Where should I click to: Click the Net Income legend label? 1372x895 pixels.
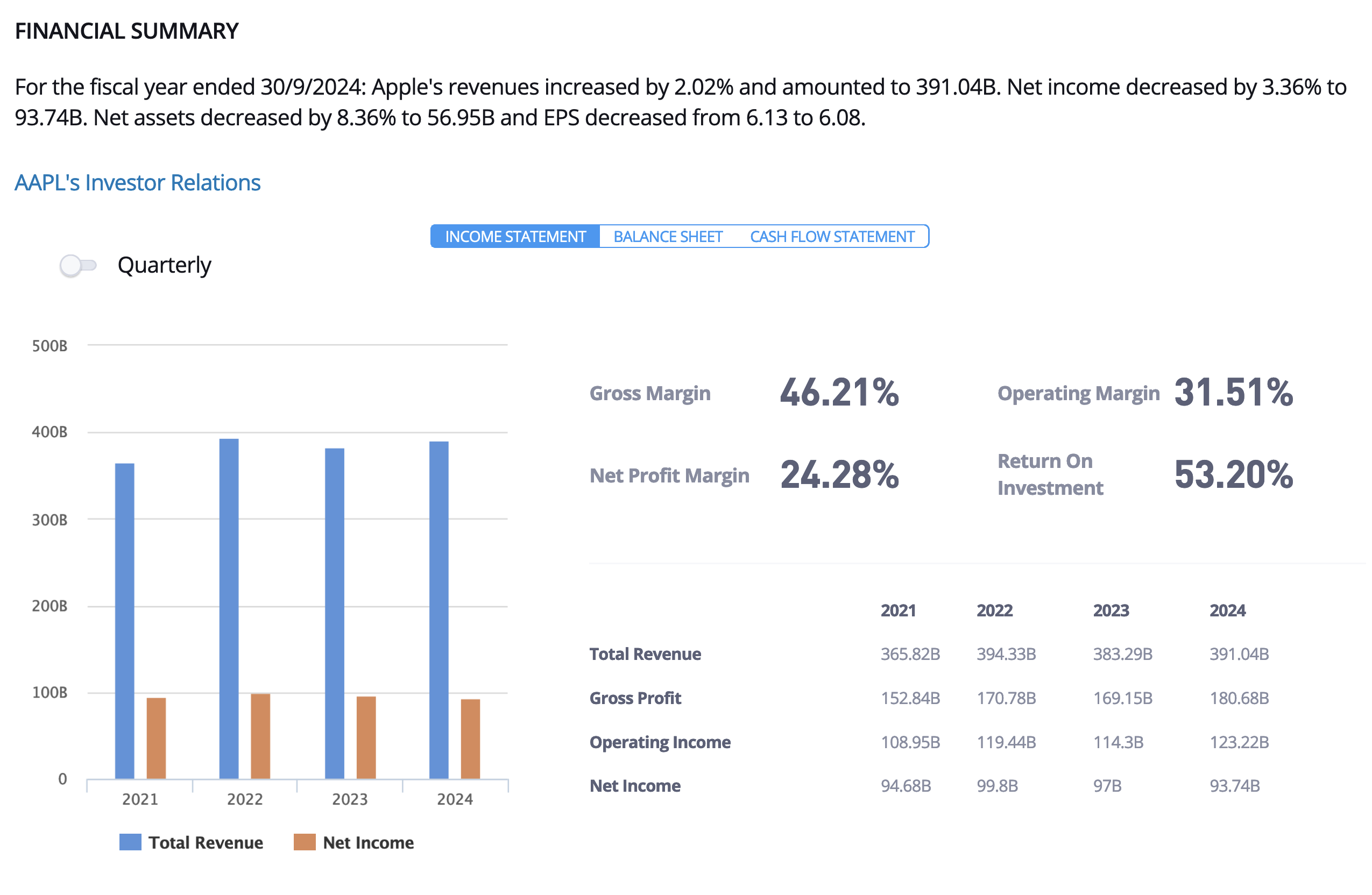369,842
